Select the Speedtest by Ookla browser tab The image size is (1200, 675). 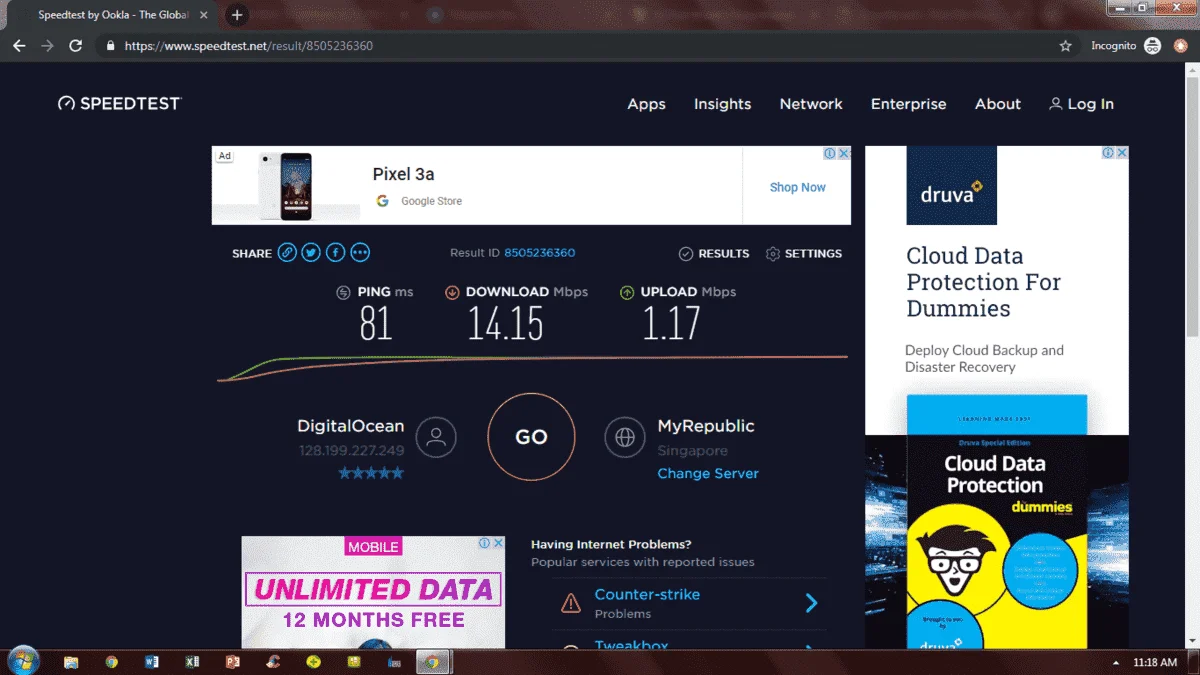(x=112, y=15)
